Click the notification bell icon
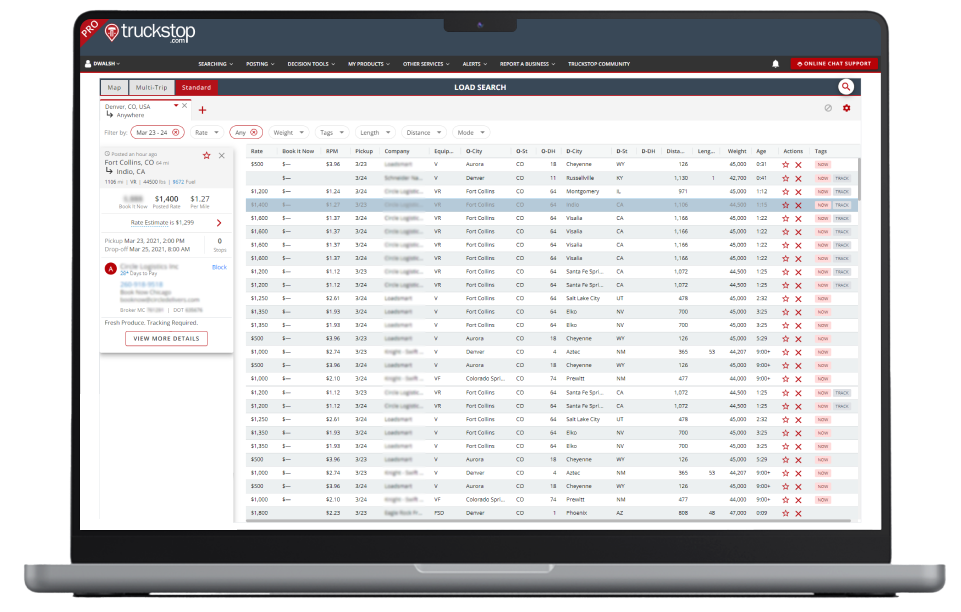The width and height of the screenshot is (961, 612). pyautogui.click(x=775, y=64)
